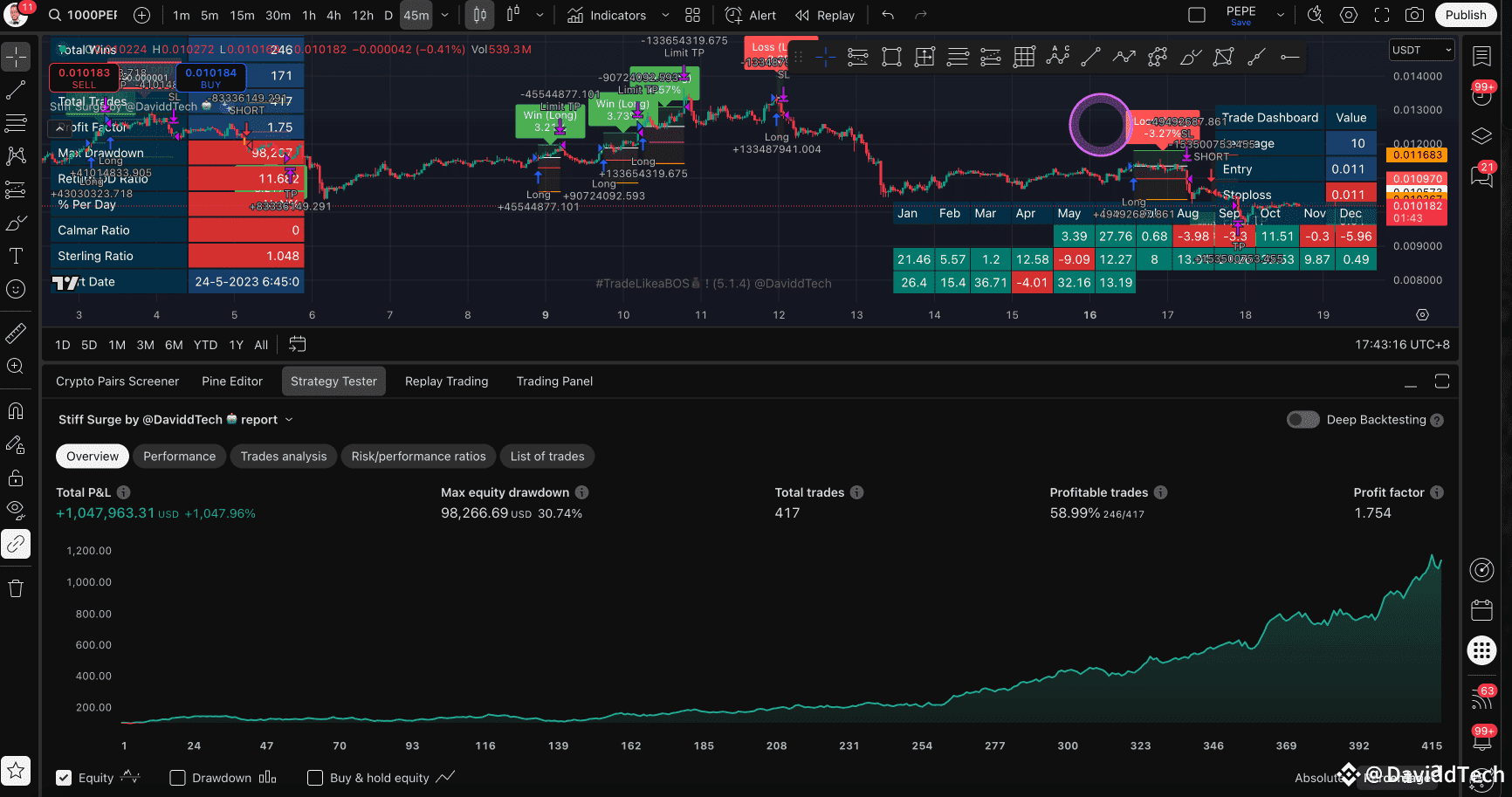1512x797 pixels.
Task: Open the notifications bell on right sidebar
Action: (1481, 740)
